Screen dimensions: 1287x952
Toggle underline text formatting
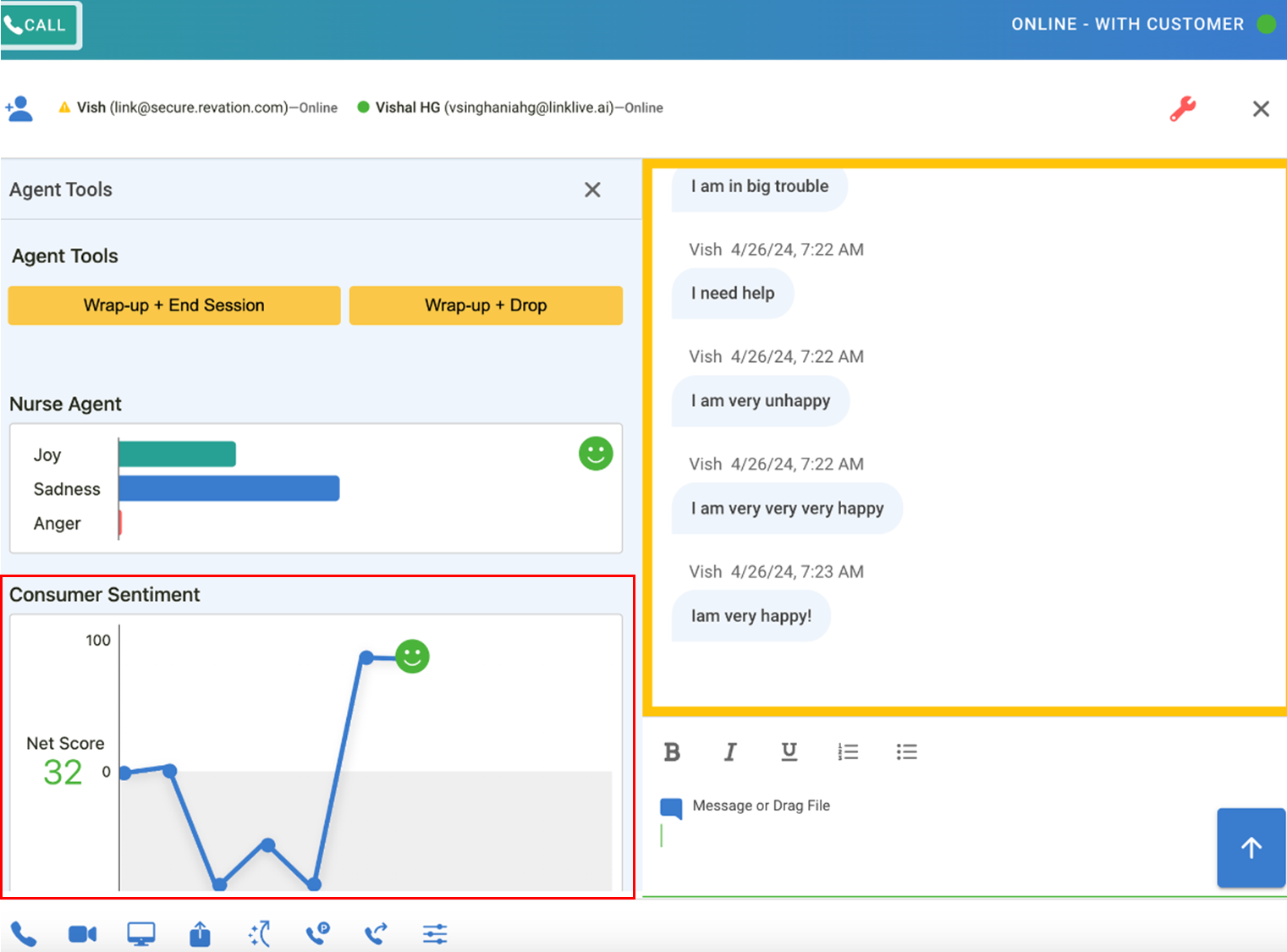click(789, 751)
